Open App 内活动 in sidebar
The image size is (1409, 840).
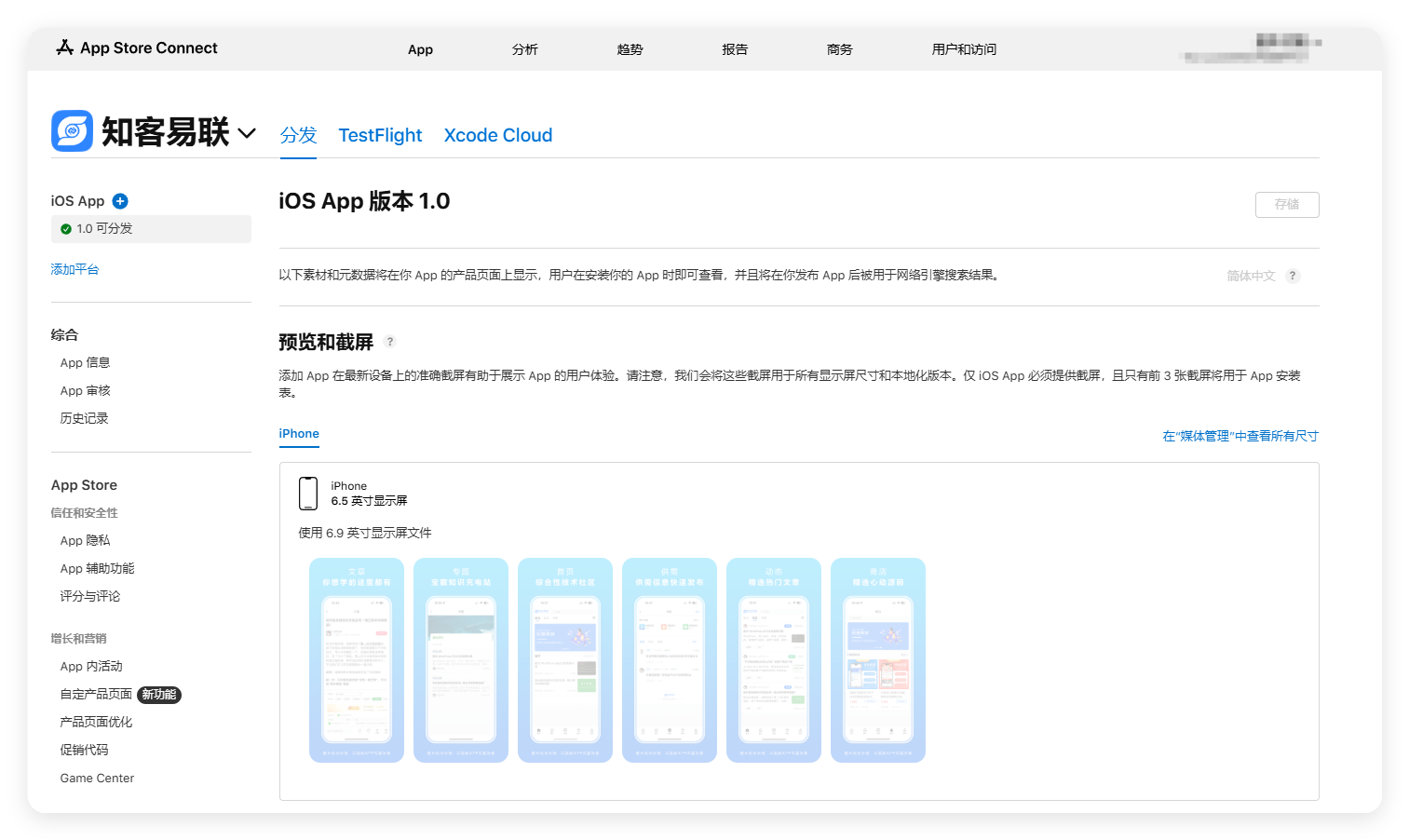(91, 667)
